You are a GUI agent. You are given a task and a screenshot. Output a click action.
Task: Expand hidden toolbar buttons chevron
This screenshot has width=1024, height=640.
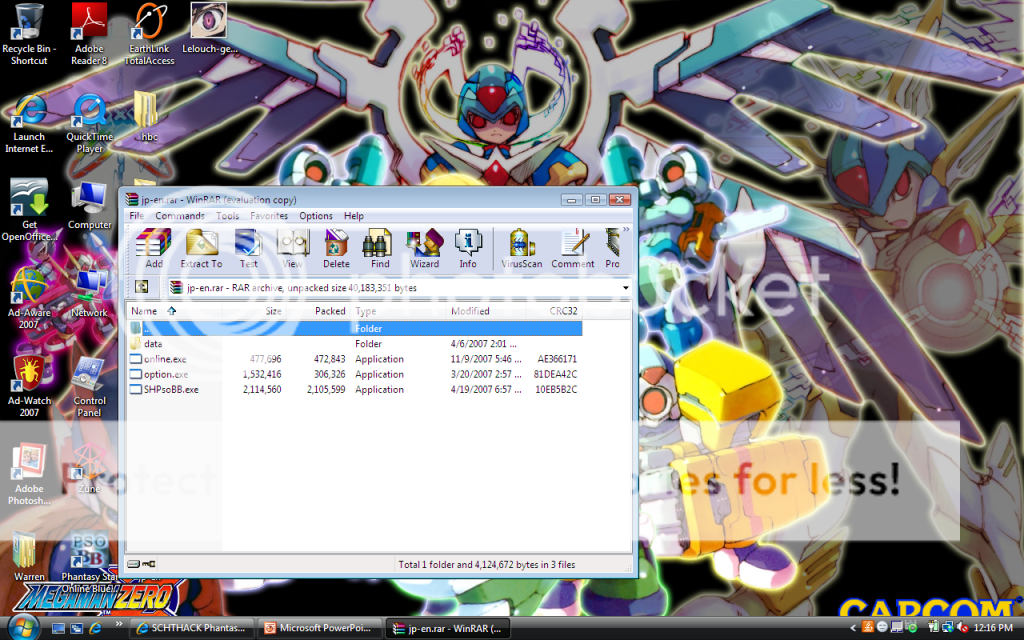(626, 230)
